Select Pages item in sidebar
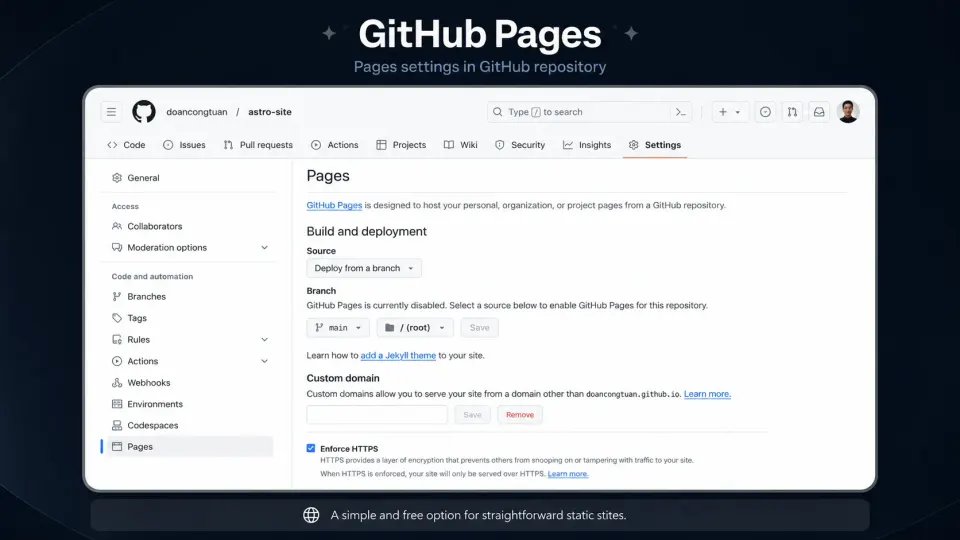The image size is (960, 540). coord(190,446)
